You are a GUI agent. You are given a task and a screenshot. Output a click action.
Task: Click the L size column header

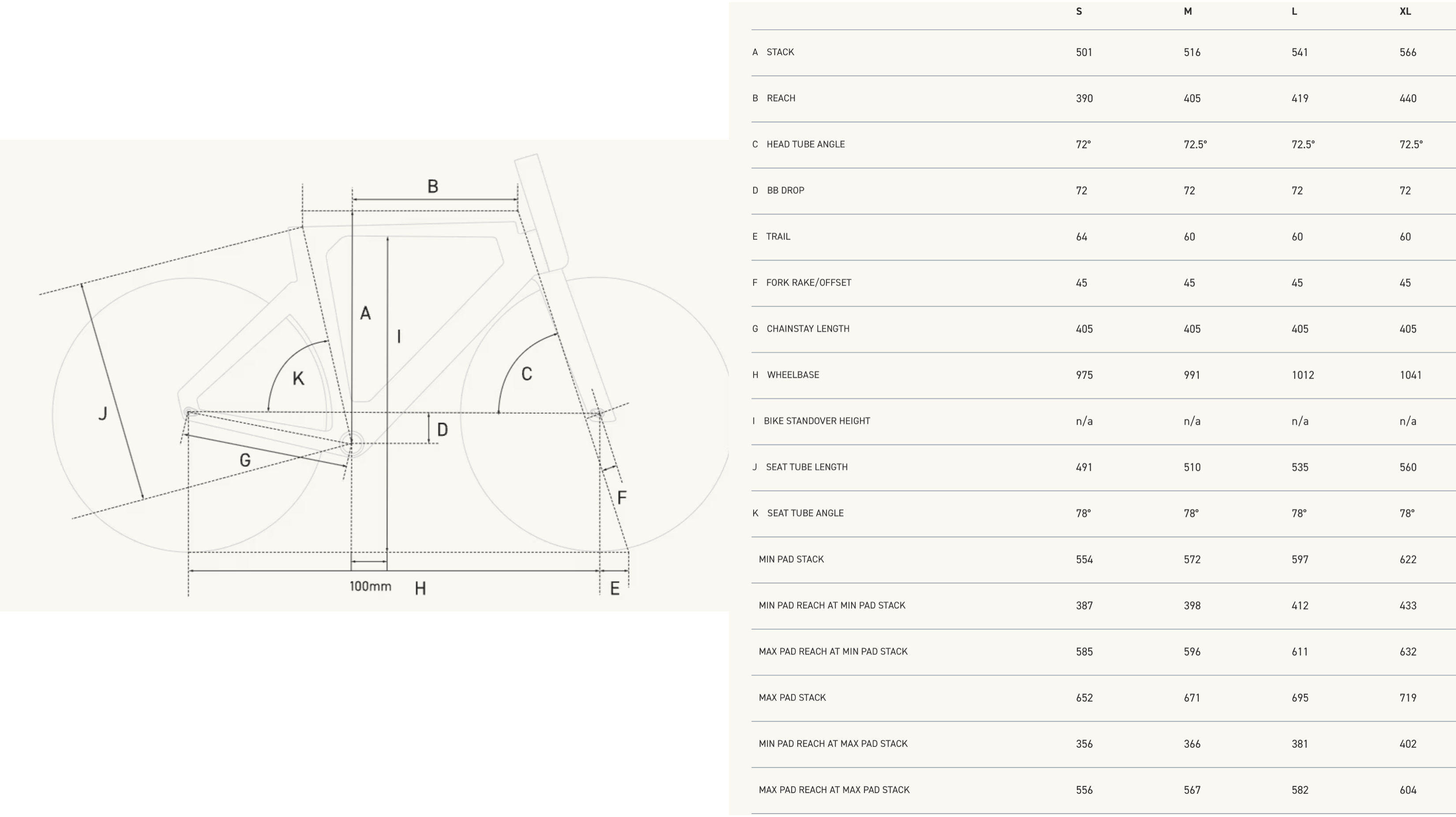point(1295,11)
